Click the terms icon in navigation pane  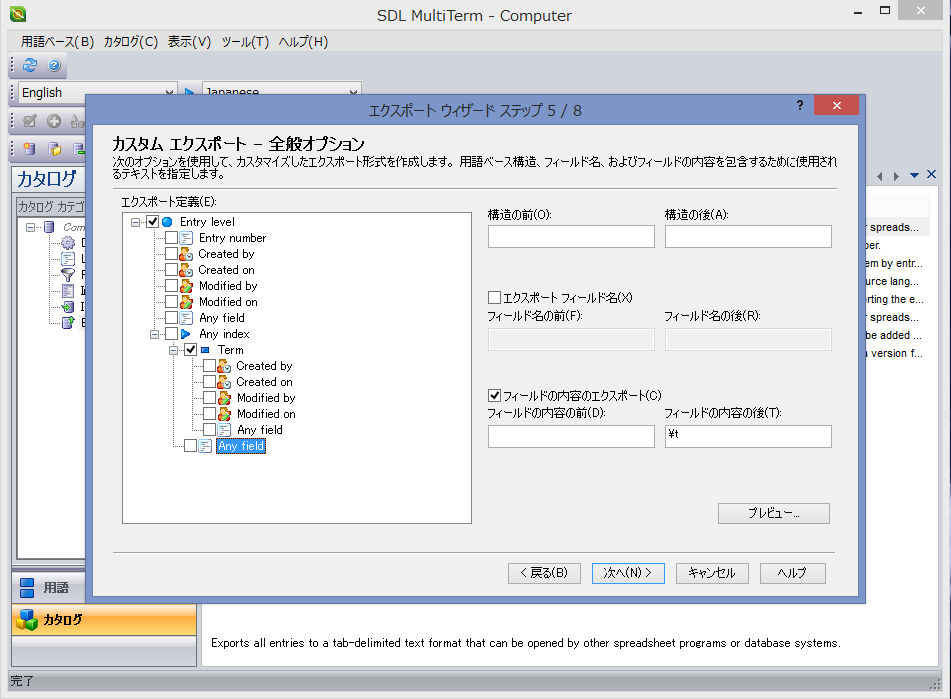tap(27, 587)
